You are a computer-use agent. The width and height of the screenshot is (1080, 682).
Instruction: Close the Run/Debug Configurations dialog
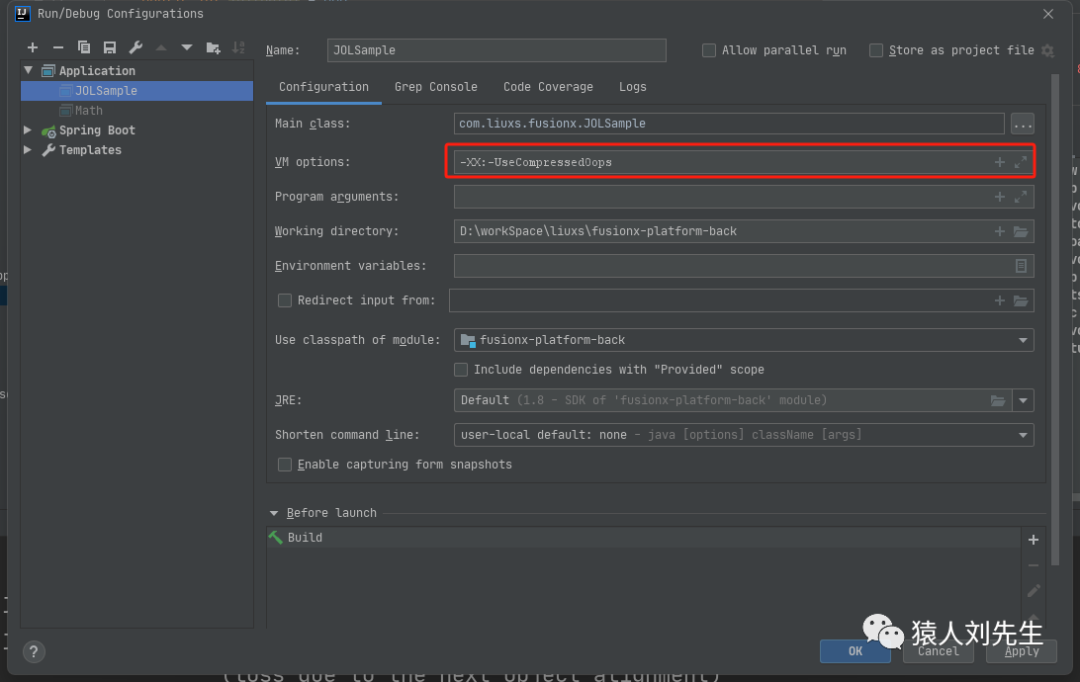click(x=1048, y=14)
